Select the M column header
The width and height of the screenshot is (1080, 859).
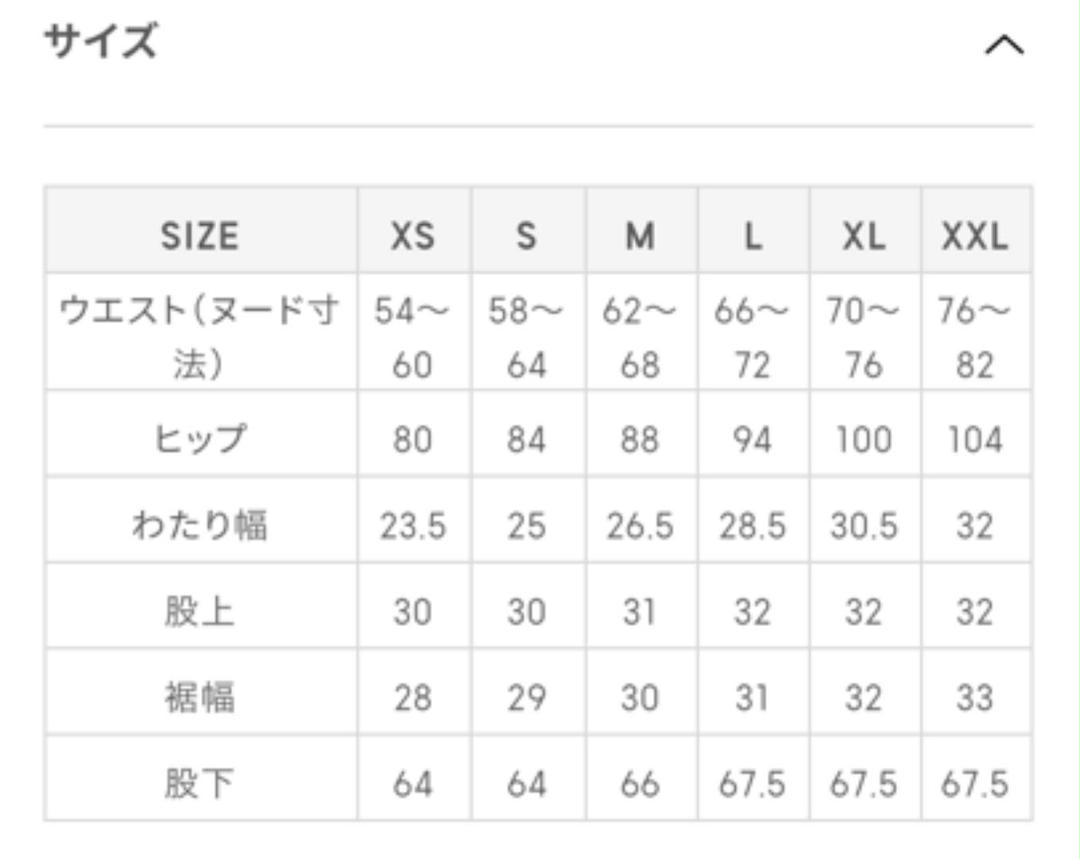642,231
